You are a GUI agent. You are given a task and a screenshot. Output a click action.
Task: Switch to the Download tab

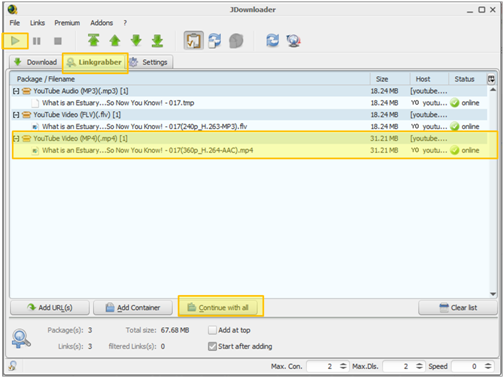pyautogui.click(x=35, y=62)
